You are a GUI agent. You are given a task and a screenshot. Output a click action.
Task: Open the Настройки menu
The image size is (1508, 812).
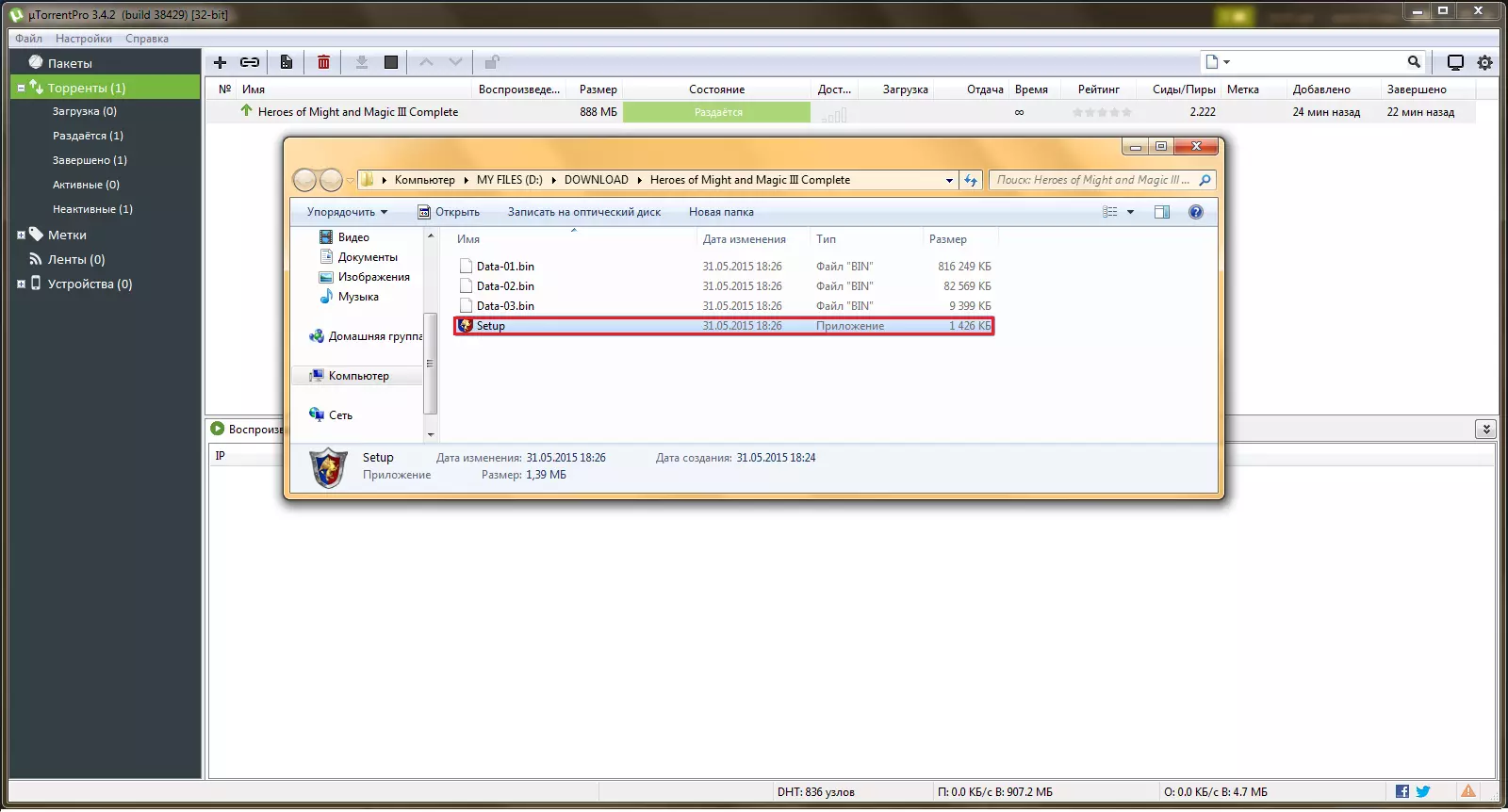coord(84,39)
